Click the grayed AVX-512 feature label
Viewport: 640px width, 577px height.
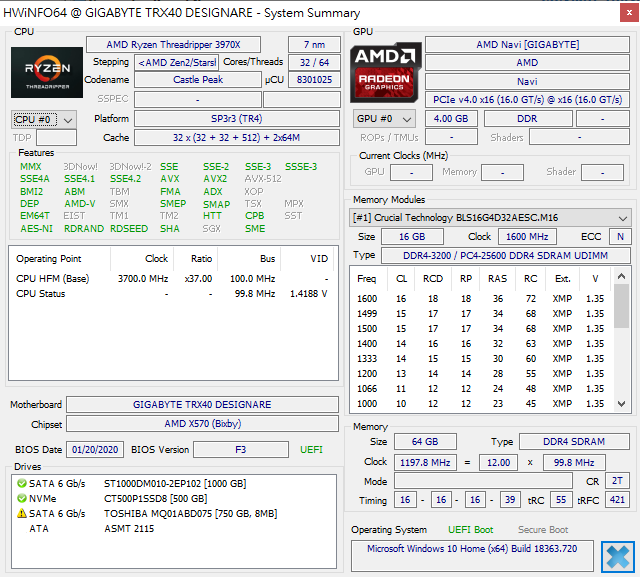[263, 179]
